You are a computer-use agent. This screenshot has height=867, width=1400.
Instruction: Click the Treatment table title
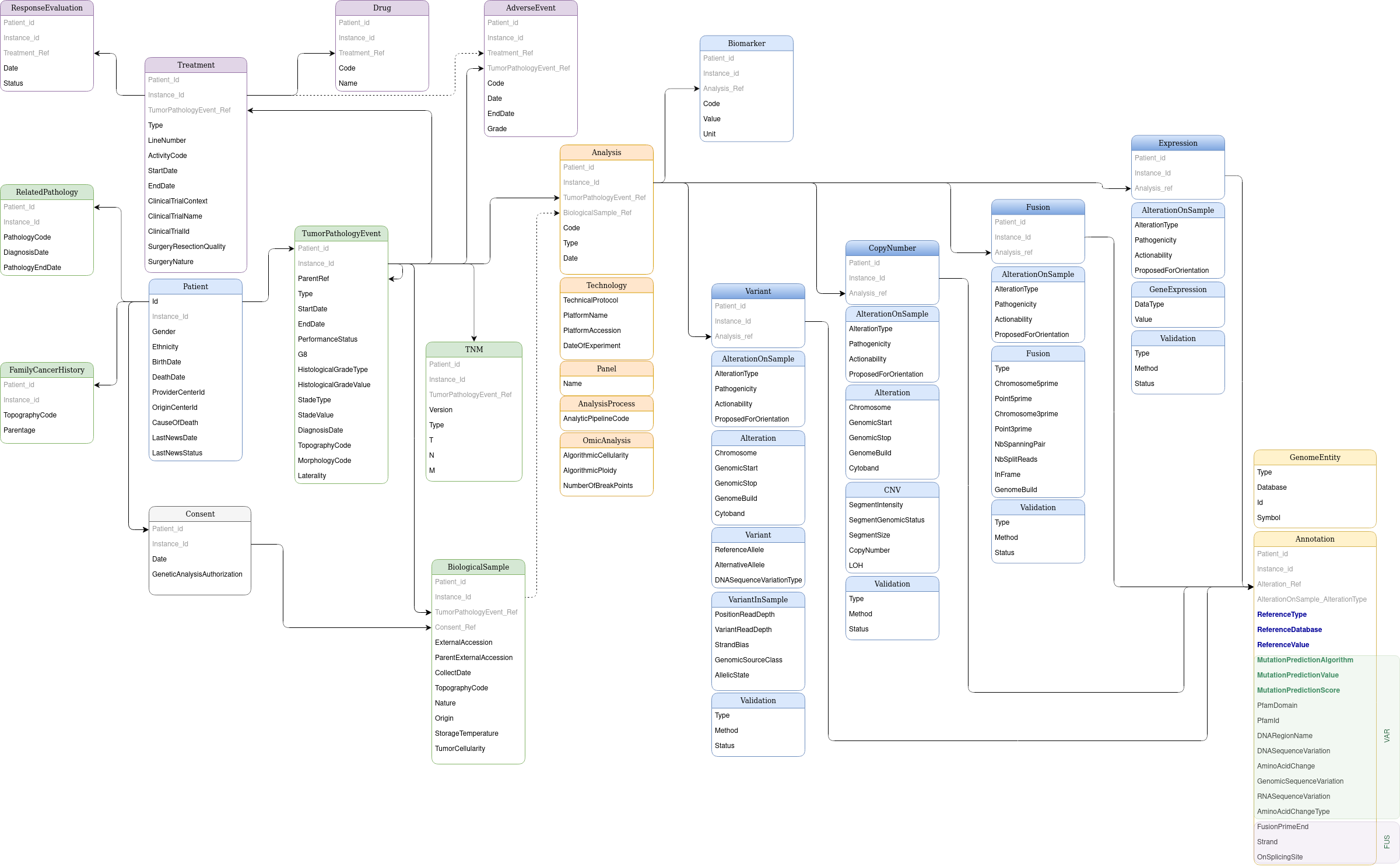point(195,65)
